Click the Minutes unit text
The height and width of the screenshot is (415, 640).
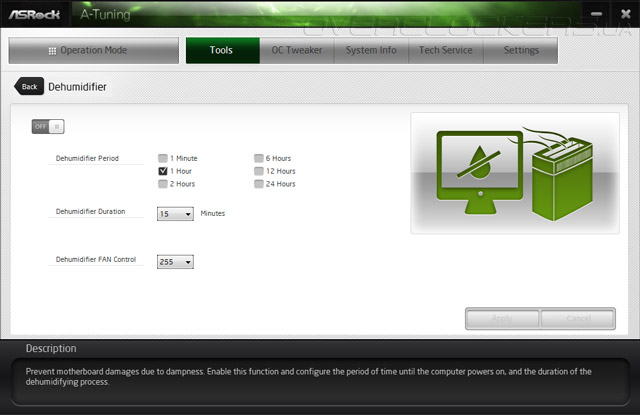(x=213, y=213)
